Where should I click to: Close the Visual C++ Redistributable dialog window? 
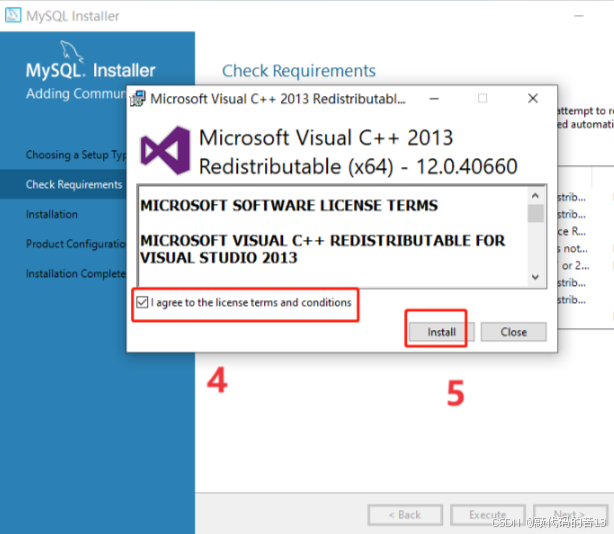pyautogui.click(x=533, y=98)
